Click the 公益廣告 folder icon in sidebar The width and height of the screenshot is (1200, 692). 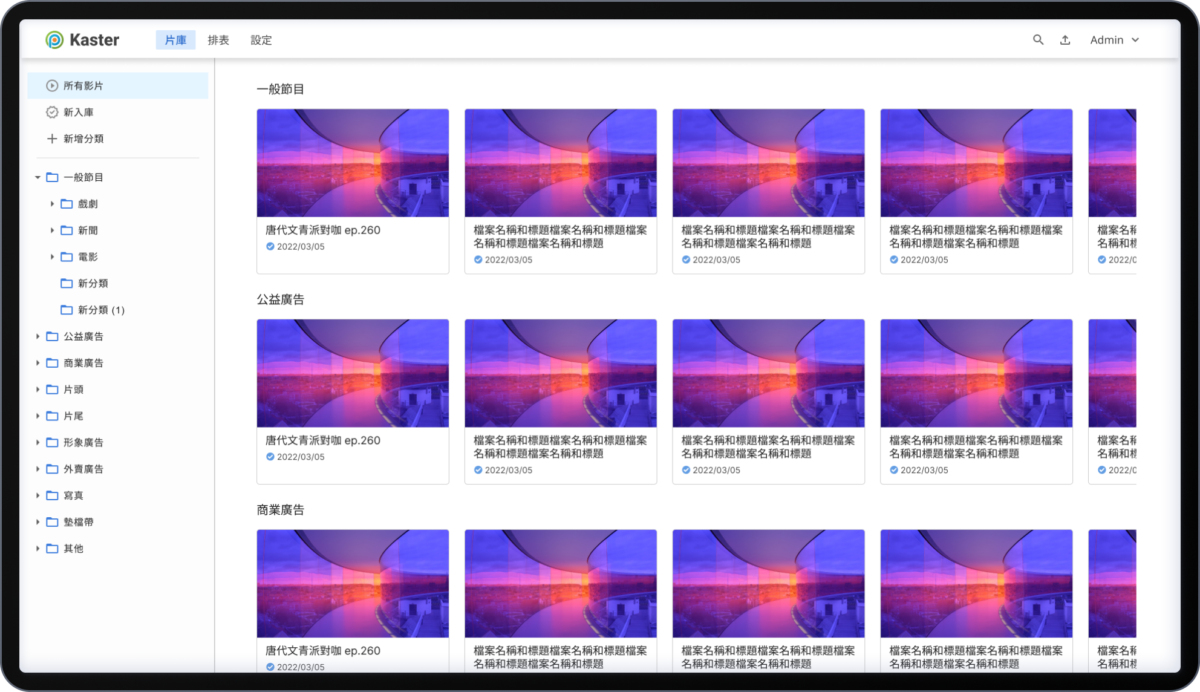(52, 336)
